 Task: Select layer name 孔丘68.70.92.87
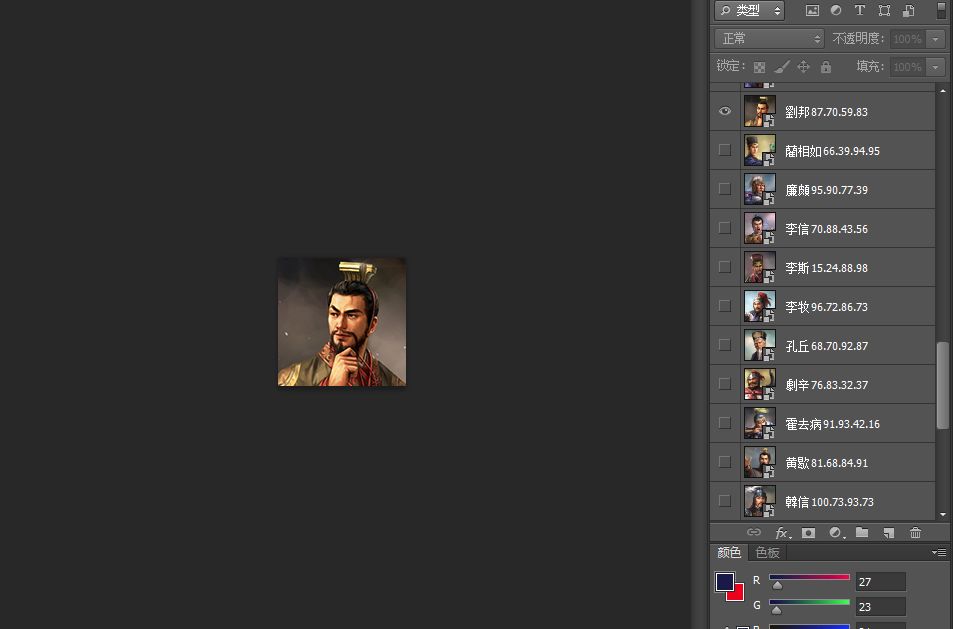[x=827, y=346]
